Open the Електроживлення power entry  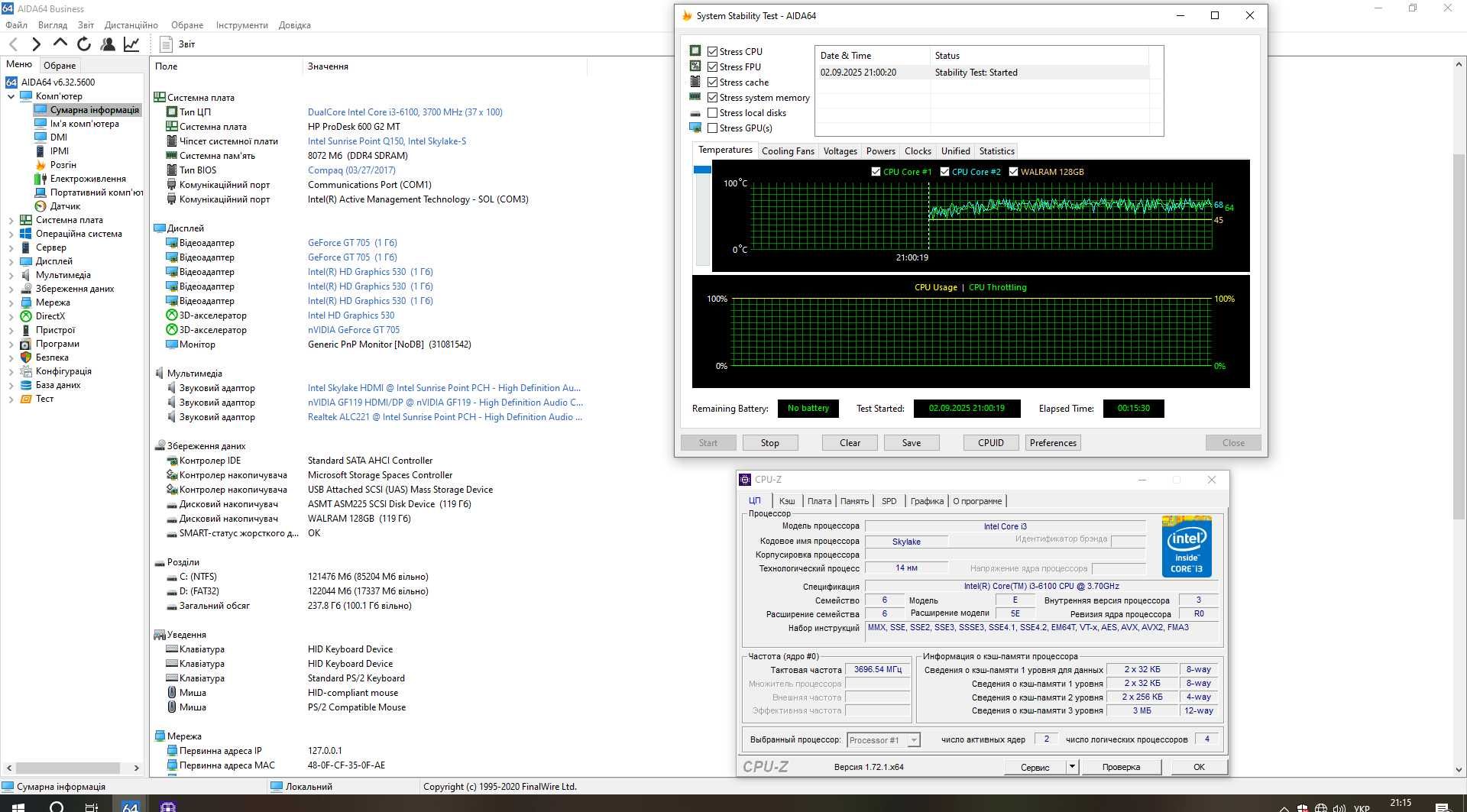click(x=88, y=179)
